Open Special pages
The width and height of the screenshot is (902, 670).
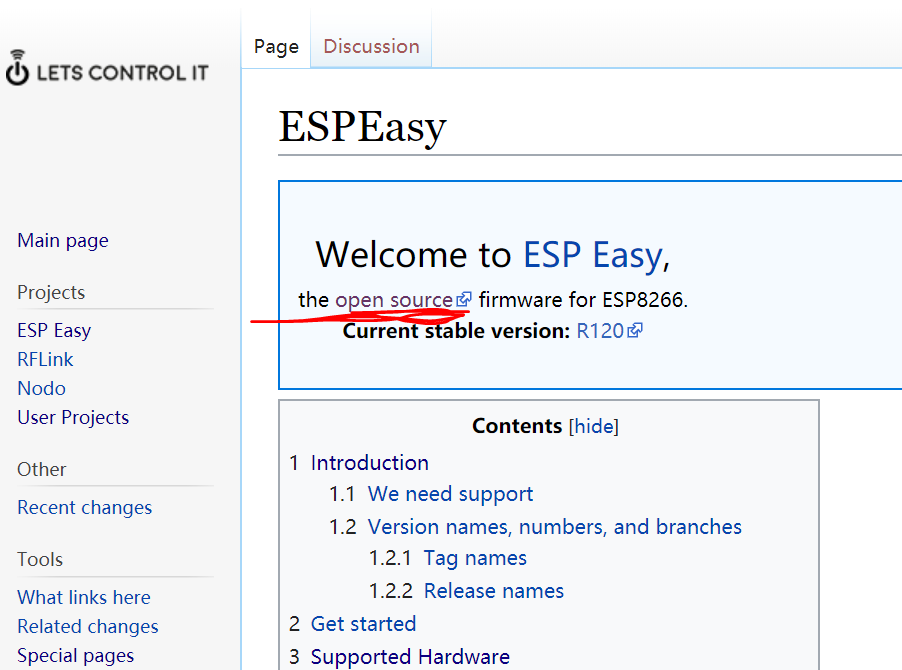point(75,655)
